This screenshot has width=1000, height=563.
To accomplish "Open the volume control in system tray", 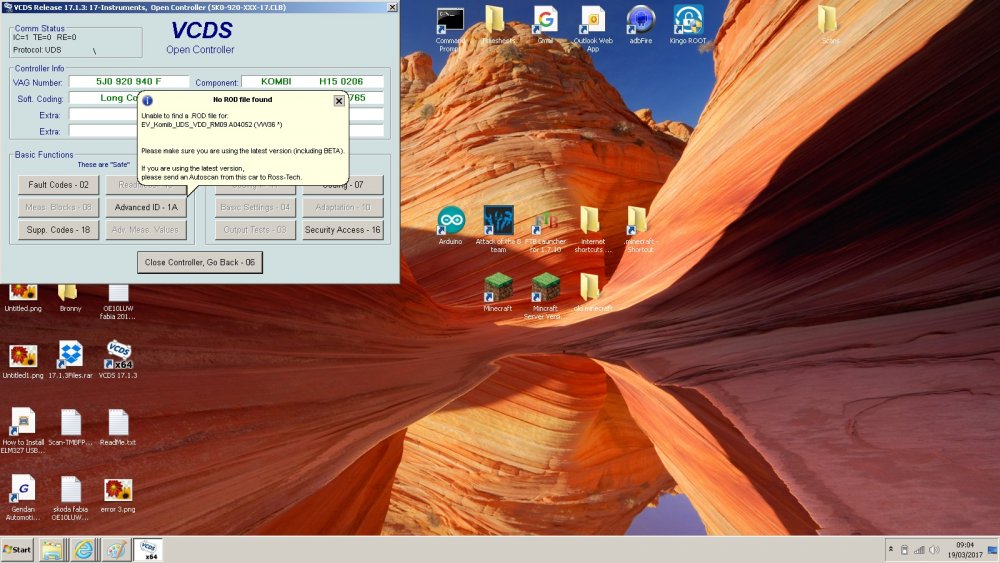I will click(x=934, y=550).
